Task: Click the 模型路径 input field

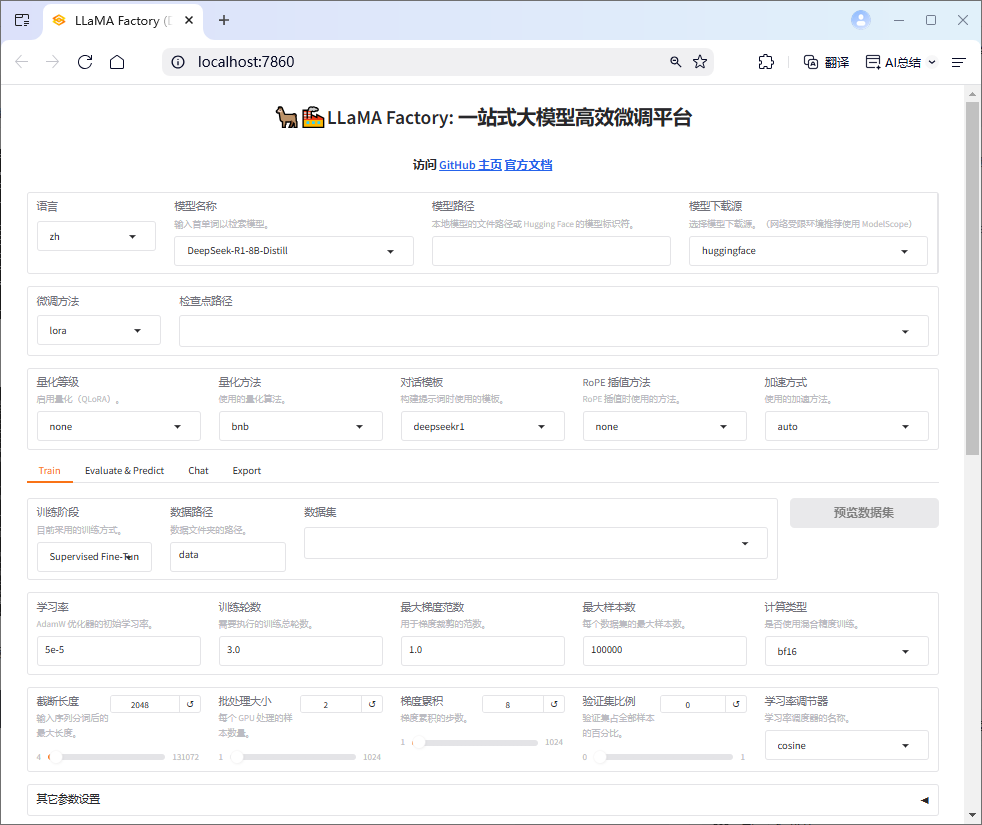Action: click(551, 251)
